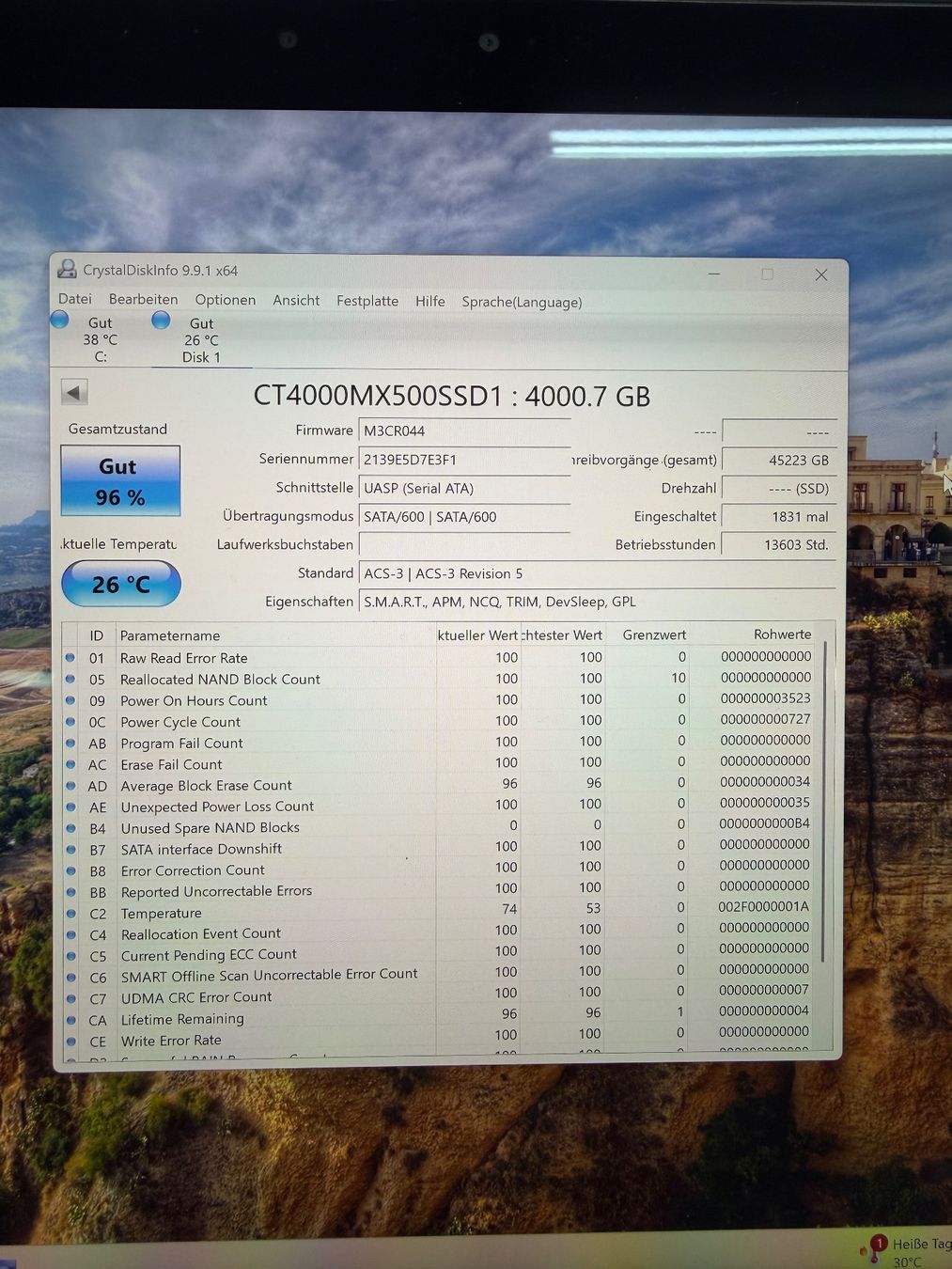Viewport: 952px width, 1269px height.
Task: Click the Grenzwert column header
Action: 648,634
